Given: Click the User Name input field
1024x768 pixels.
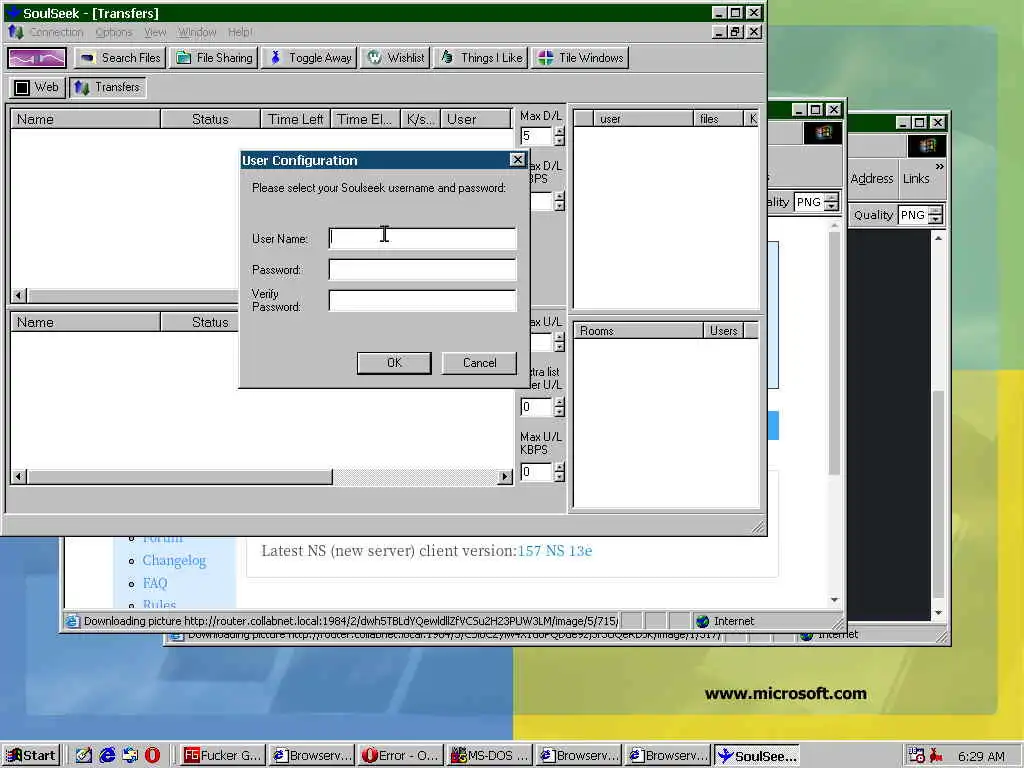Looking at the screenshot, I should (x=423, y=238).
